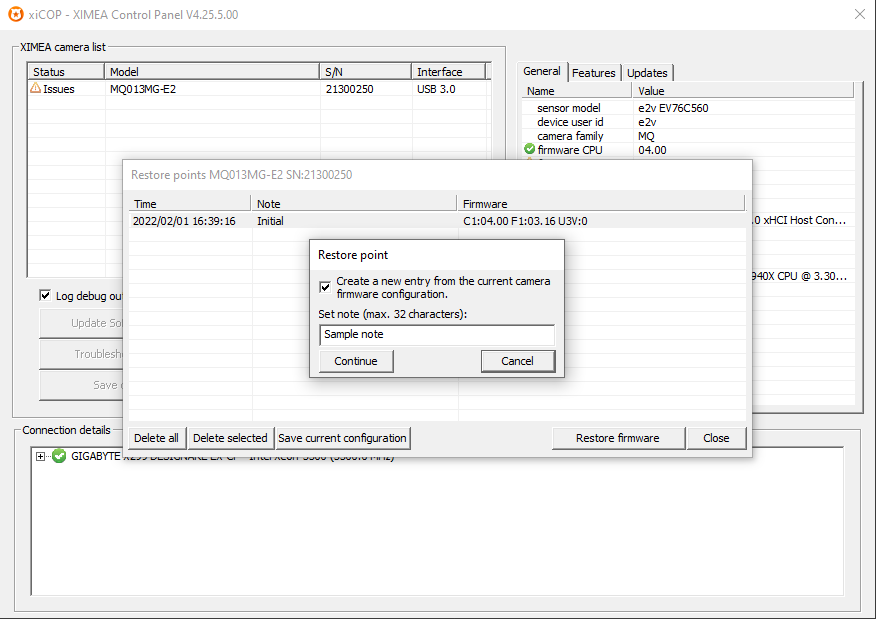This screenshot has height=619, width=876.
Task: Click the Delete all button
Action: [x=156, y=438]
